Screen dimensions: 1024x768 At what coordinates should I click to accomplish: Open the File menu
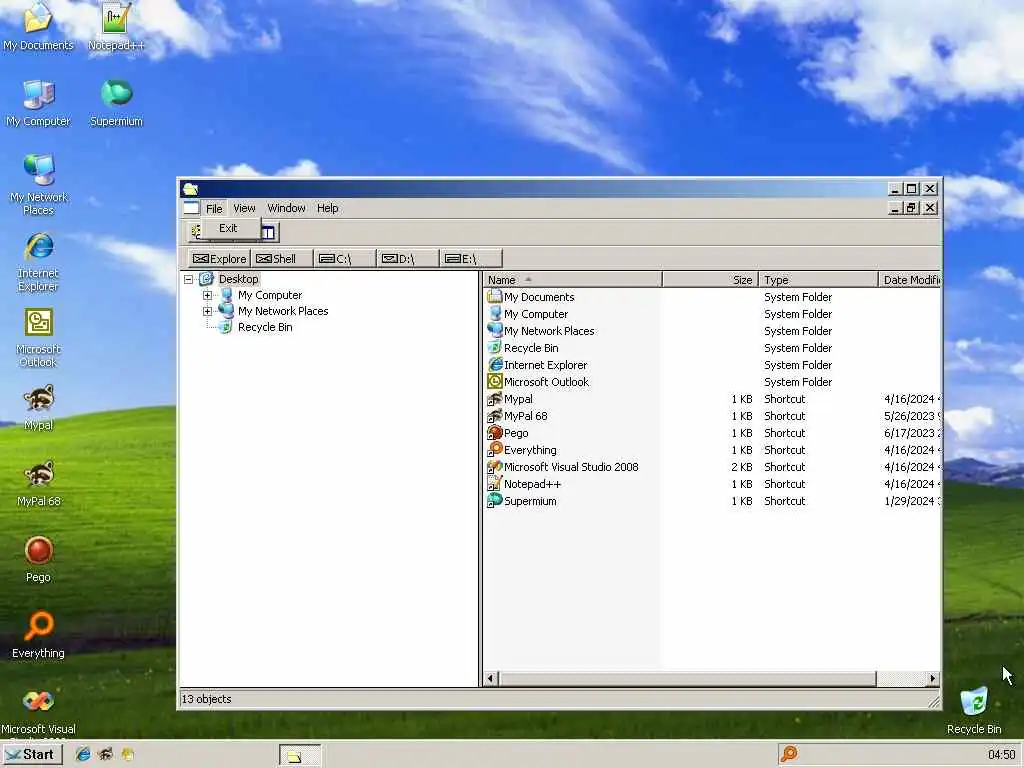point(214,208)
